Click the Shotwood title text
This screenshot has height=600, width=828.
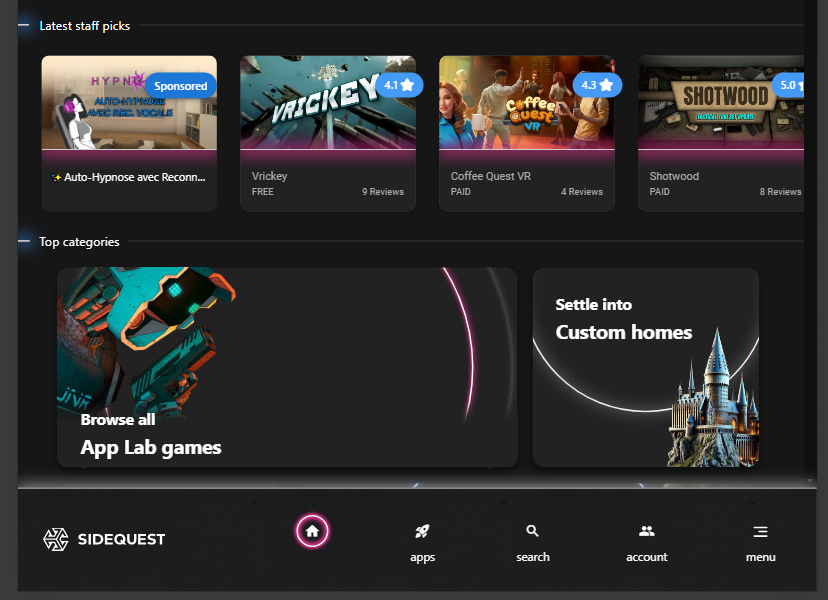[674, 176]
